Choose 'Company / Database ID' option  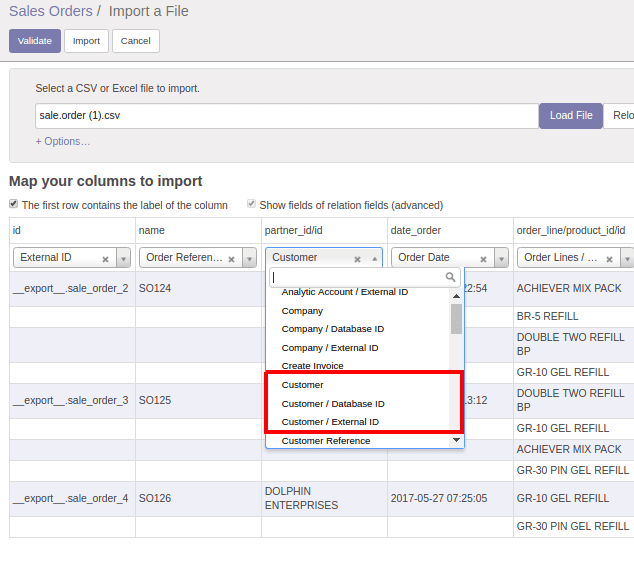333,329
